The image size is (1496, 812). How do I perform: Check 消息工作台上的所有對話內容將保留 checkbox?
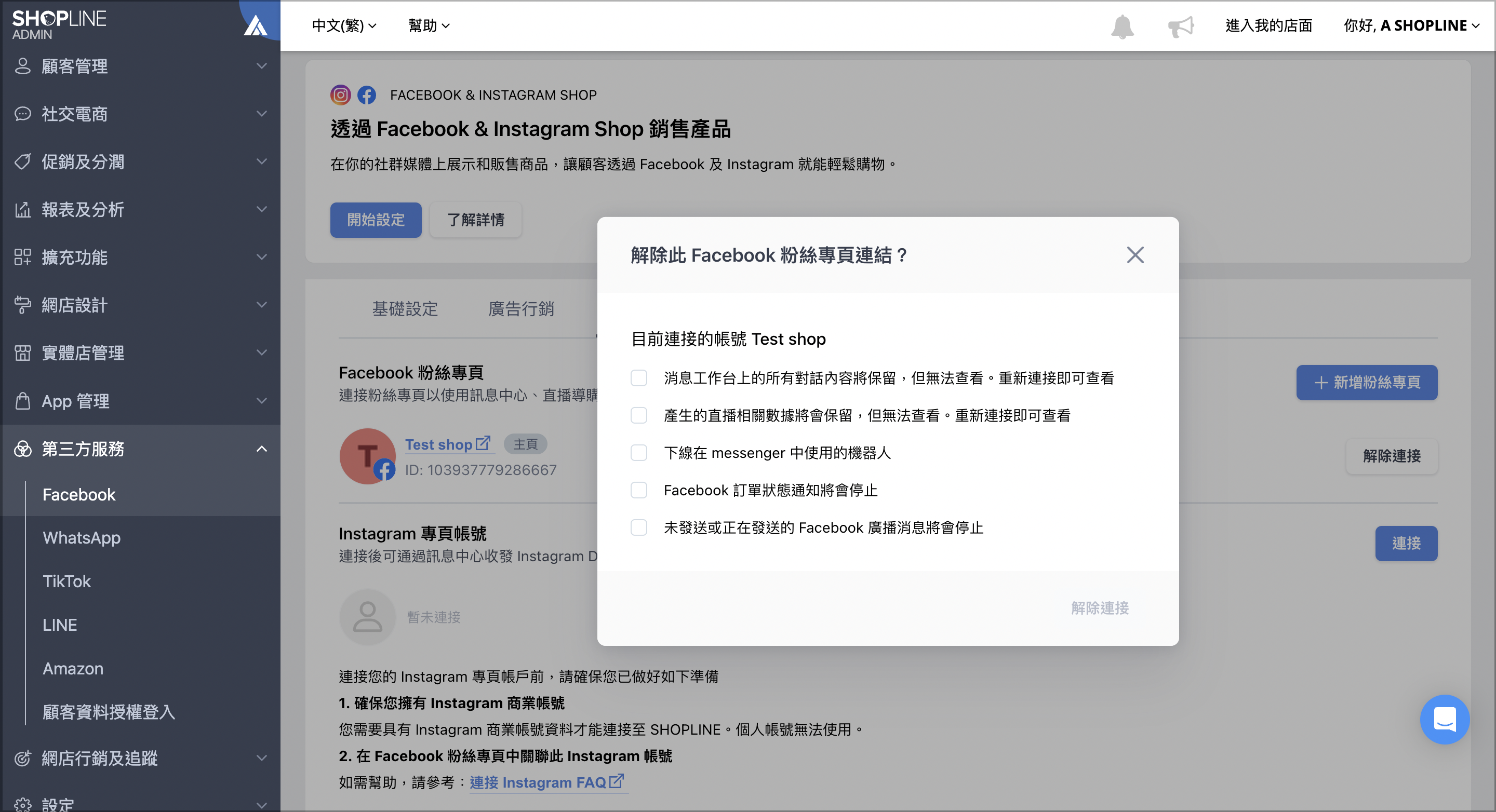click(x=639, y=378)
